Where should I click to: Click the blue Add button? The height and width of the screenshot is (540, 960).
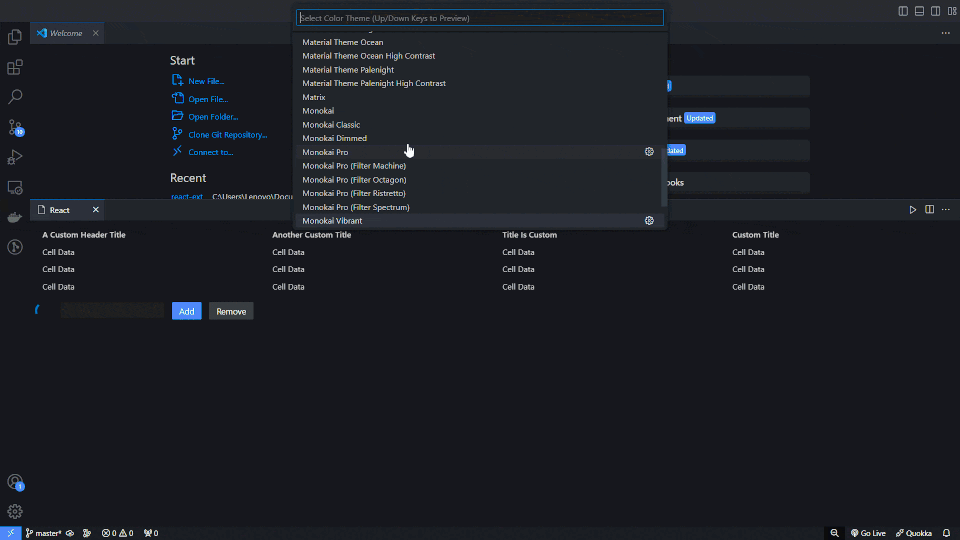[186, 311]
